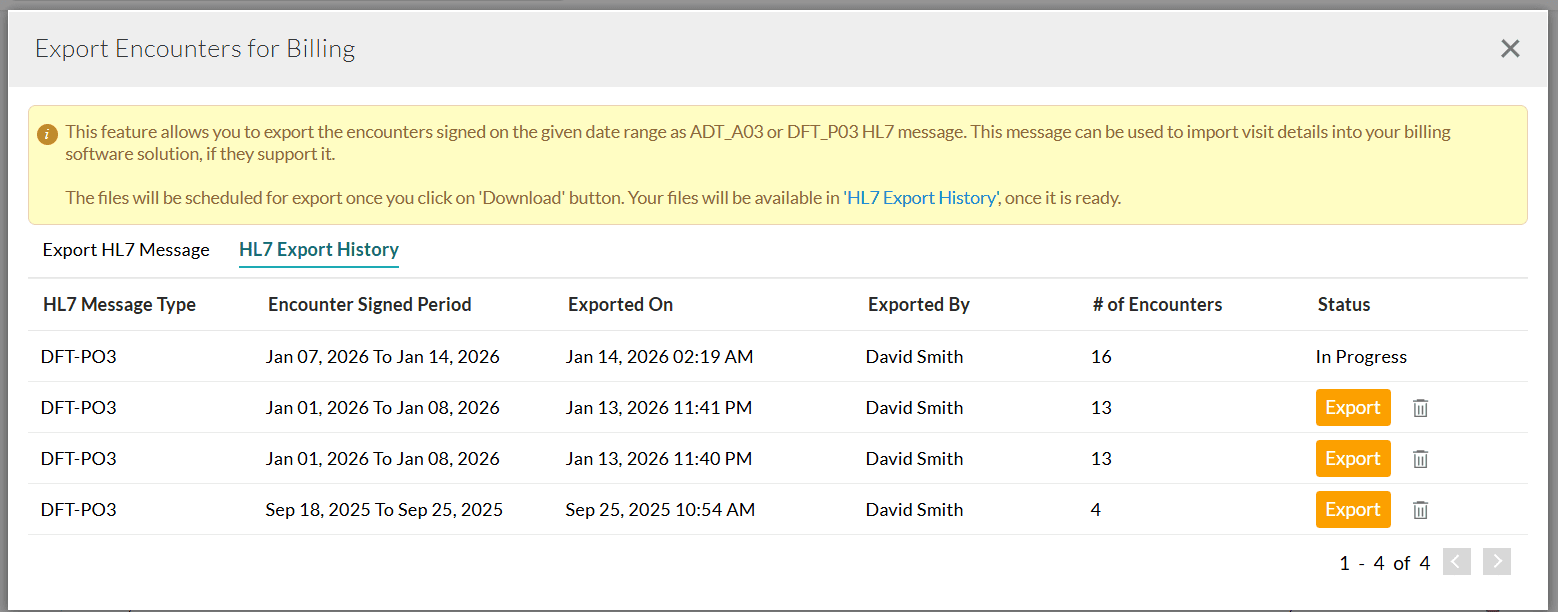Click the 'In Progress' status text
This screenshot has height=612, width=1558.
[1361, 356]
